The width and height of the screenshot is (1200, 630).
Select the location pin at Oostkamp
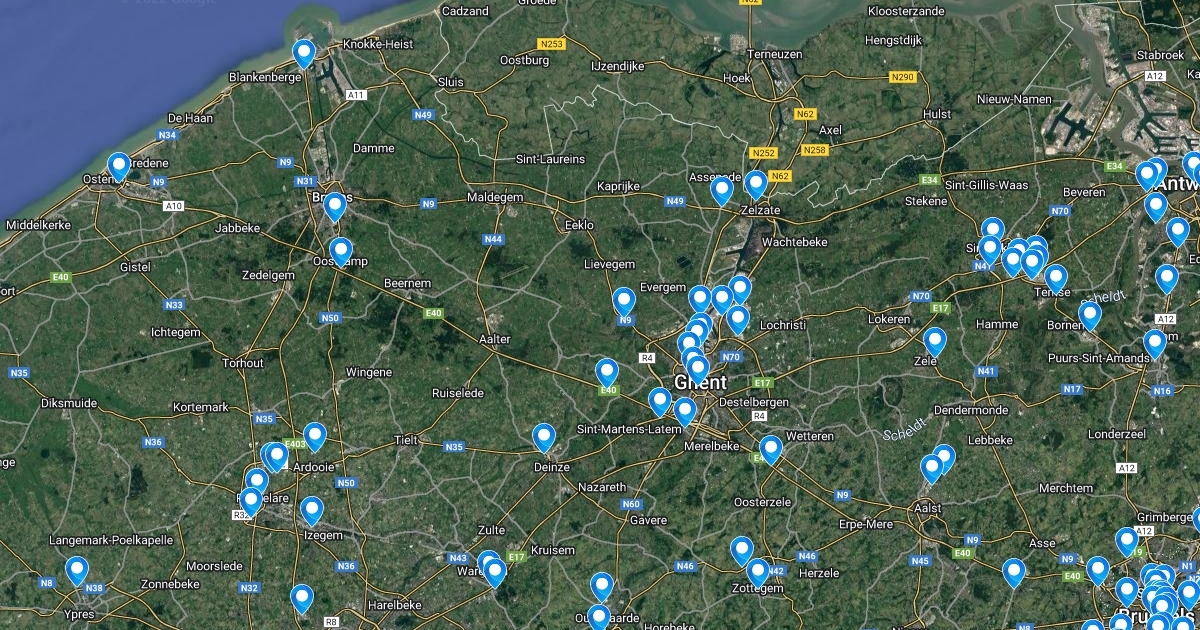click(x=341, y=251)
